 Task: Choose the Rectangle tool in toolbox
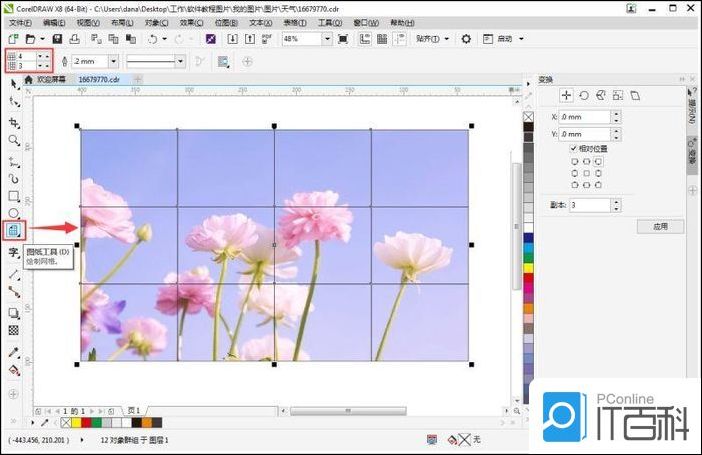click(x=14, y=196)
